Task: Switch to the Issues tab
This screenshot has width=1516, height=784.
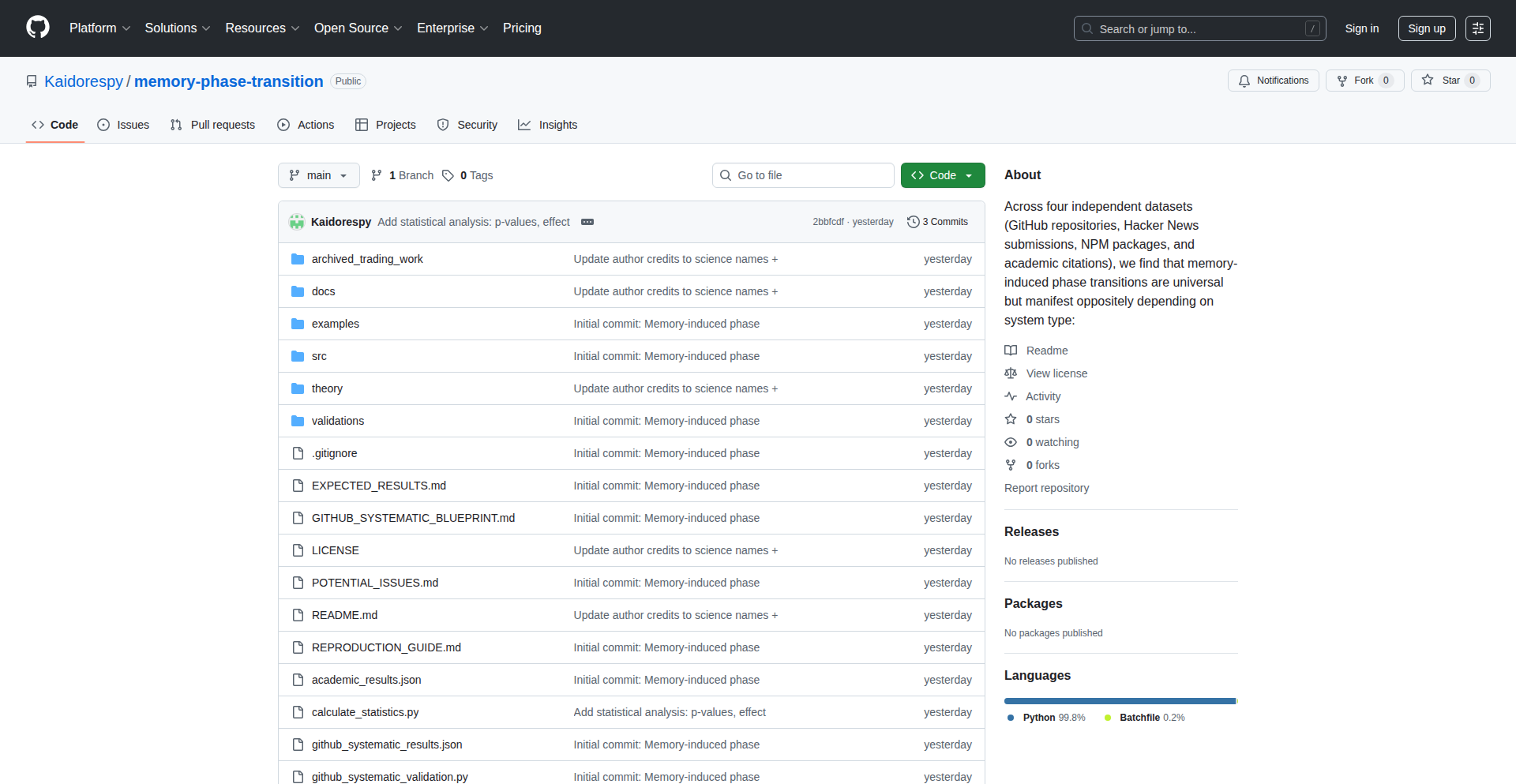Action: 123,125
